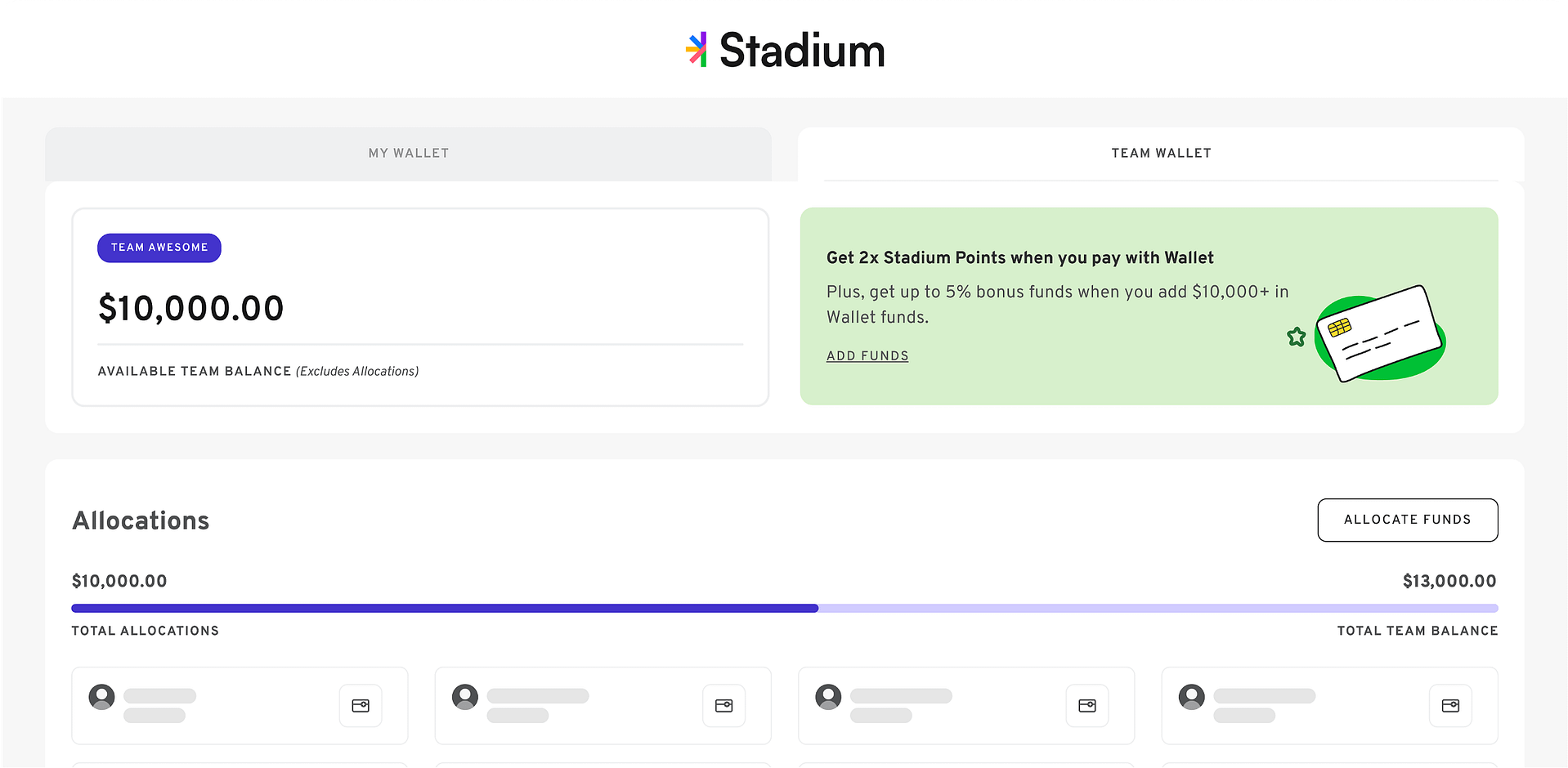Click the $13,000.00 total team balance amount
Screen dimensions: 1568x768
(1449, 581)
